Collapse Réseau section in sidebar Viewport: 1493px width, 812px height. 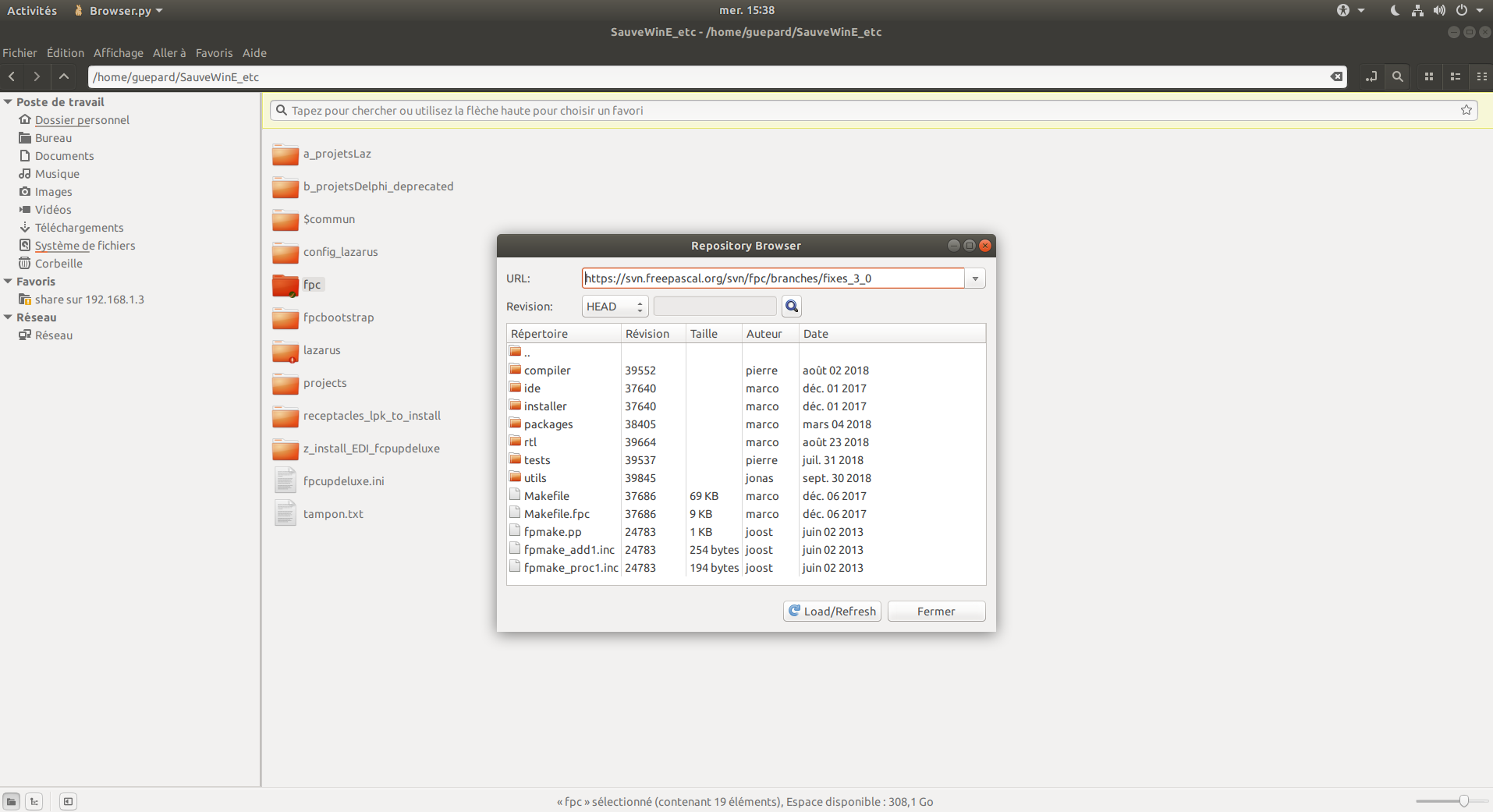pos(8,317)
